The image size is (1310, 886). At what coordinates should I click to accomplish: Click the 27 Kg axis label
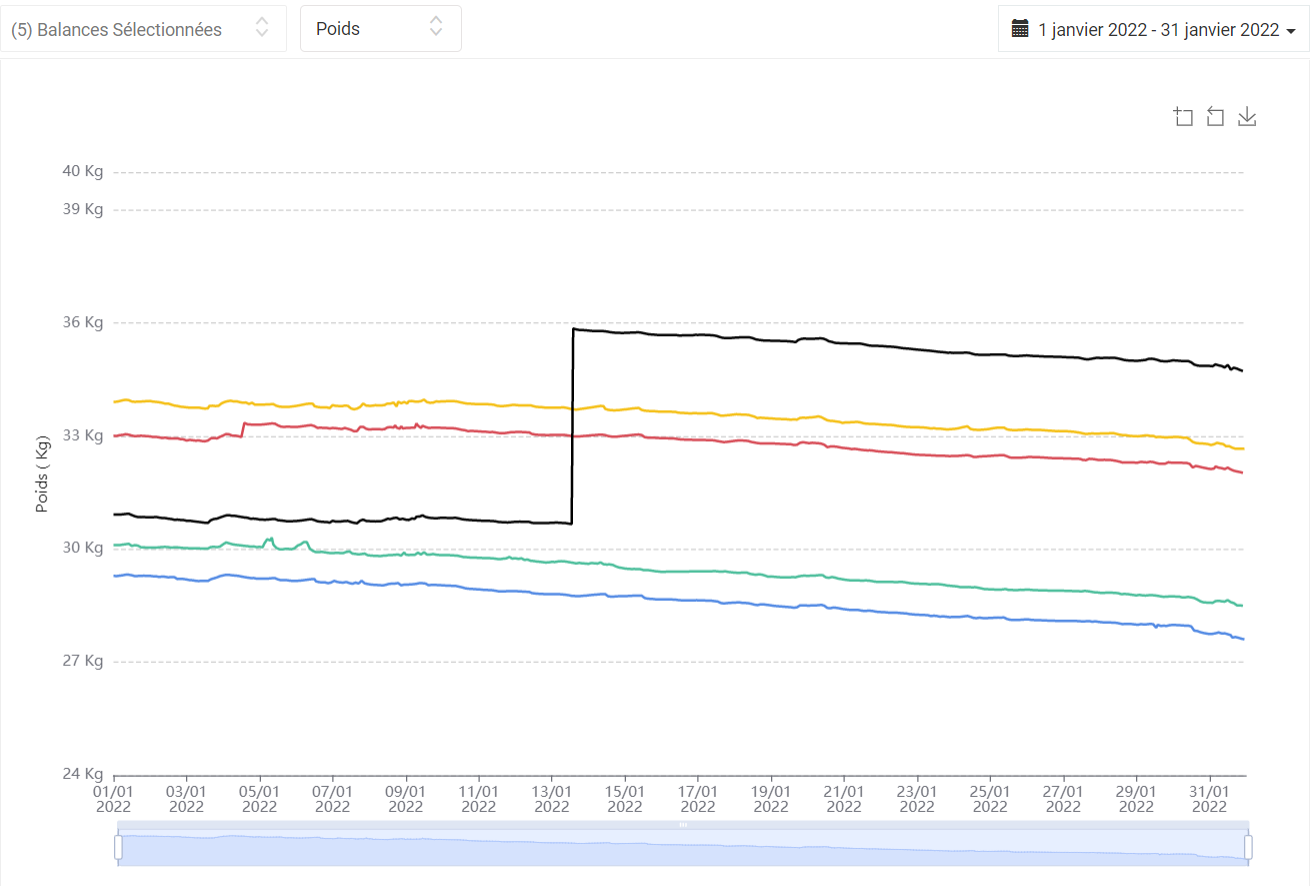point(82,660)
